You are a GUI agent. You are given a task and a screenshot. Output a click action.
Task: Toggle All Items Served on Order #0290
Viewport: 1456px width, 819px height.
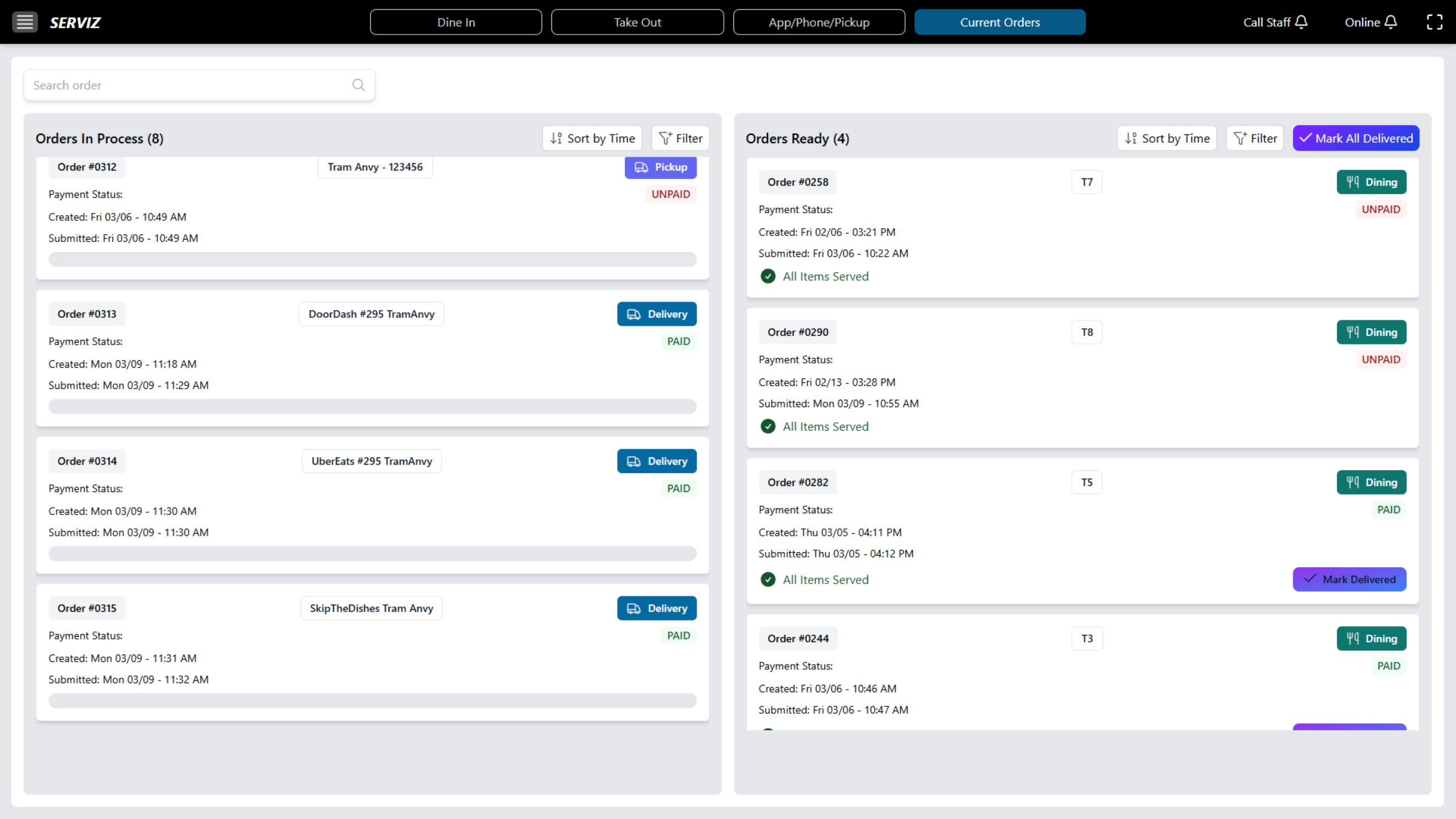click(x=768, y=426)
